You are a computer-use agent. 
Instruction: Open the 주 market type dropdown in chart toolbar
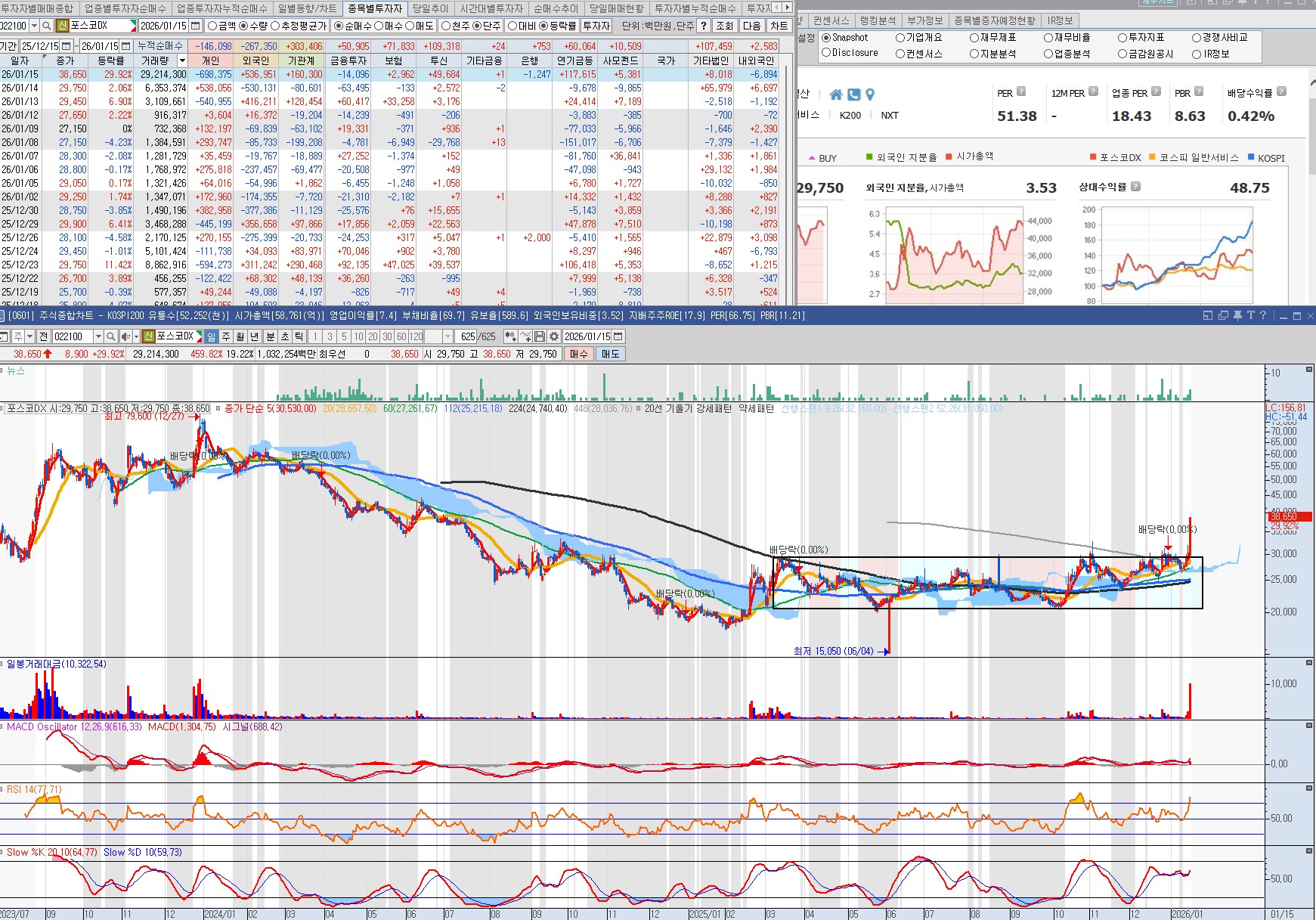click(29, 336)
